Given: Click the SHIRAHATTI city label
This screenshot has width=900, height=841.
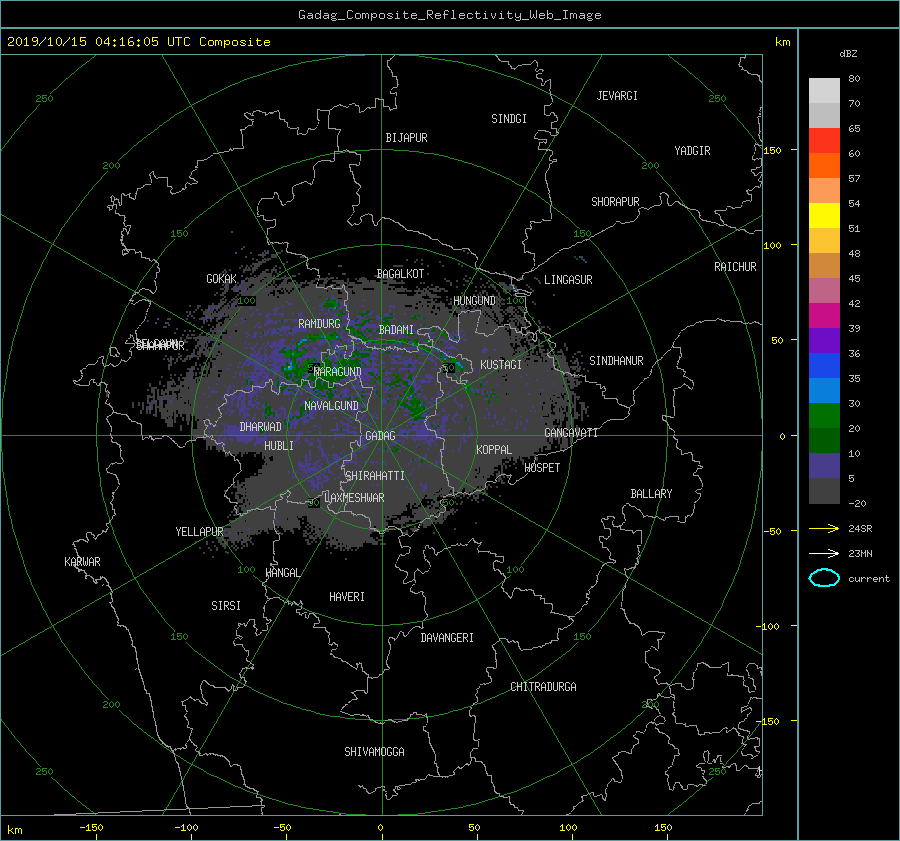Looking at the screenshot, I should (375, 475).
